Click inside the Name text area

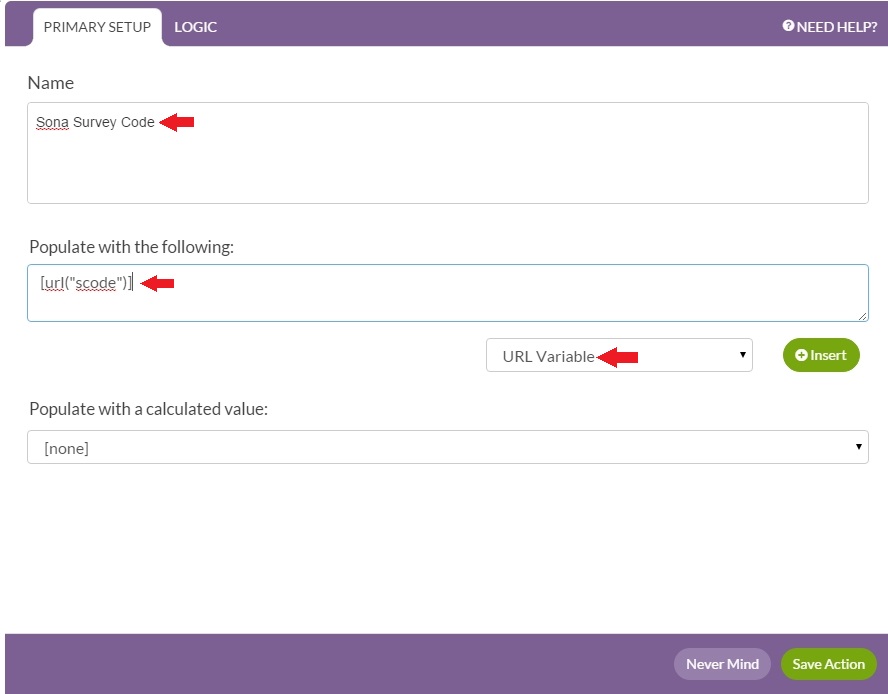click(x=448, y=152)
